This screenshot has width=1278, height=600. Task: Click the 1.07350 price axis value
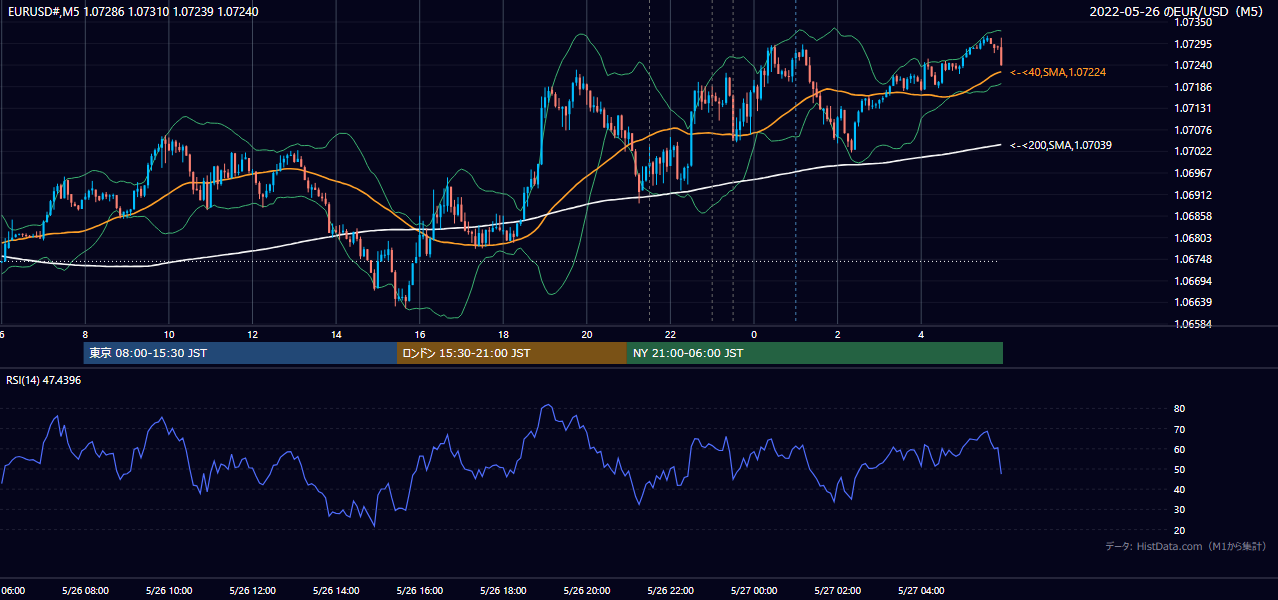pyautogui.click(x=1193, y=22)
